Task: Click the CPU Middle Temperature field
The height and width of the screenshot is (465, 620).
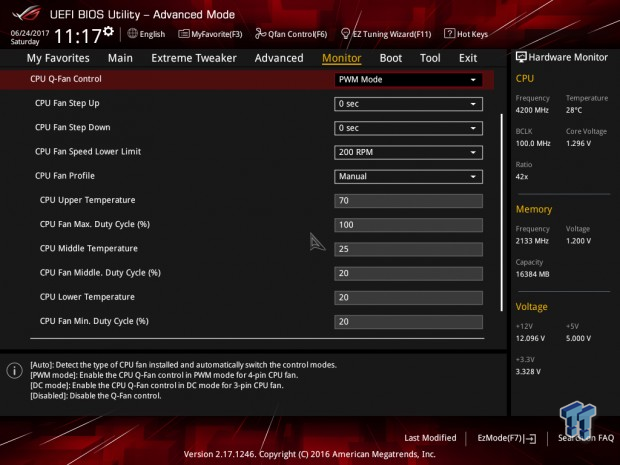Action: 408,249
